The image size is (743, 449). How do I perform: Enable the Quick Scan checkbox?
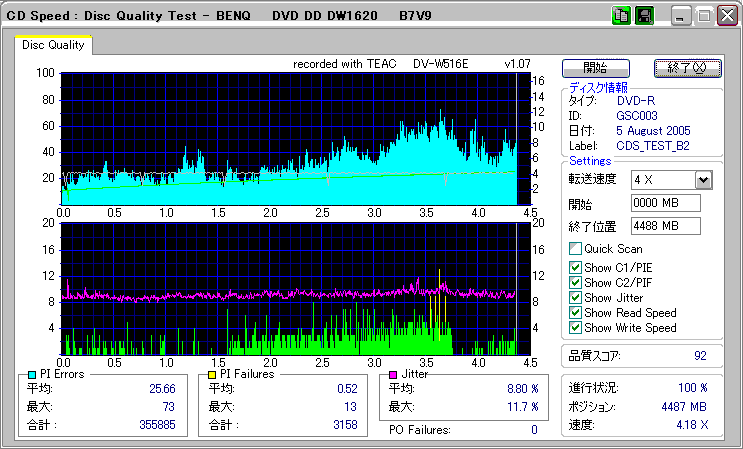click(x=575, y=248)
